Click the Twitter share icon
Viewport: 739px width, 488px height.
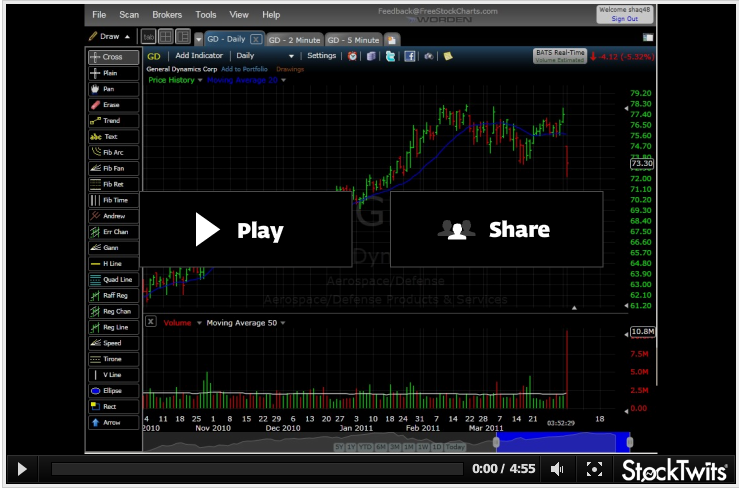coord(390,56)
